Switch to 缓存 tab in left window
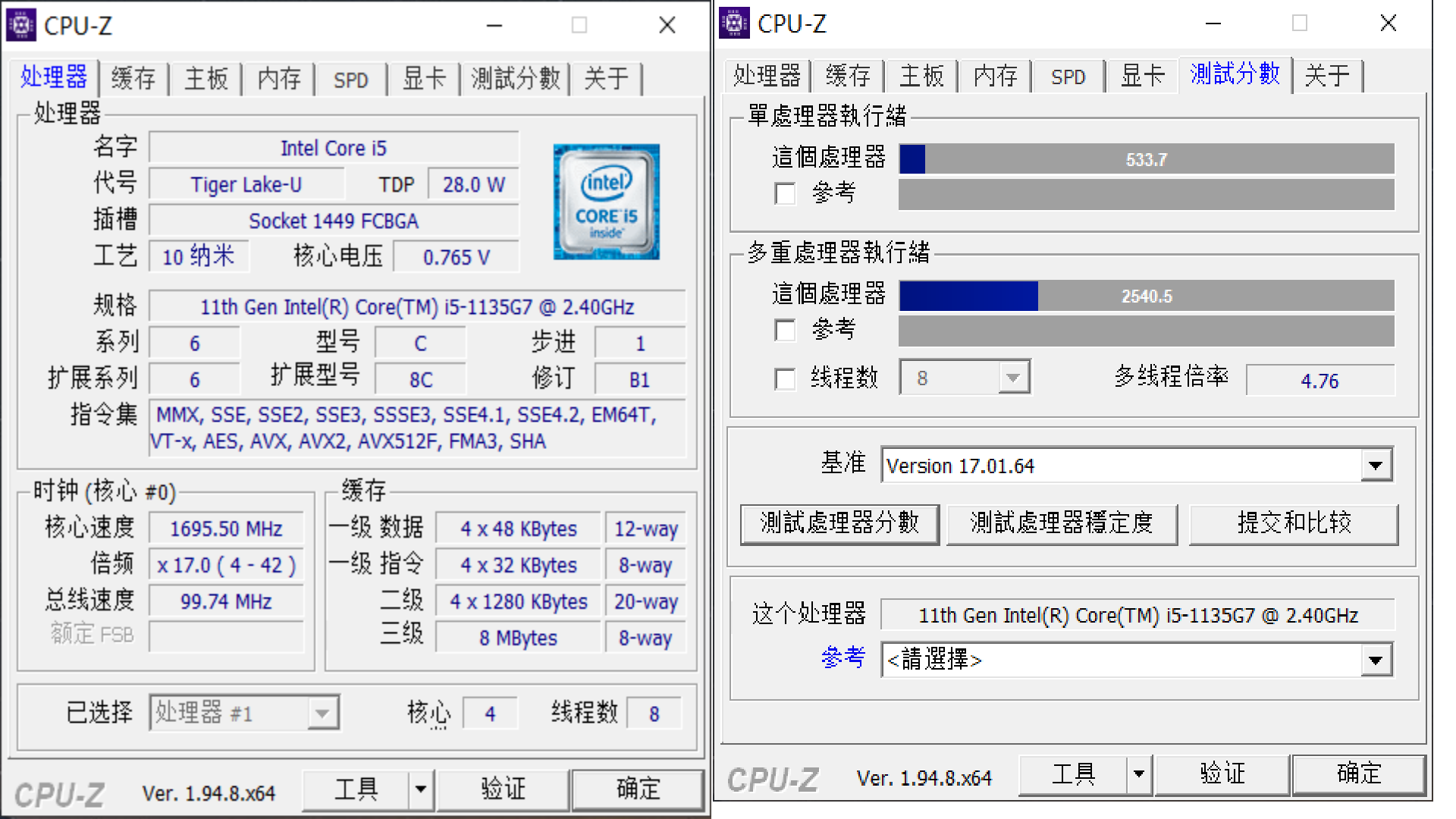 133,78
